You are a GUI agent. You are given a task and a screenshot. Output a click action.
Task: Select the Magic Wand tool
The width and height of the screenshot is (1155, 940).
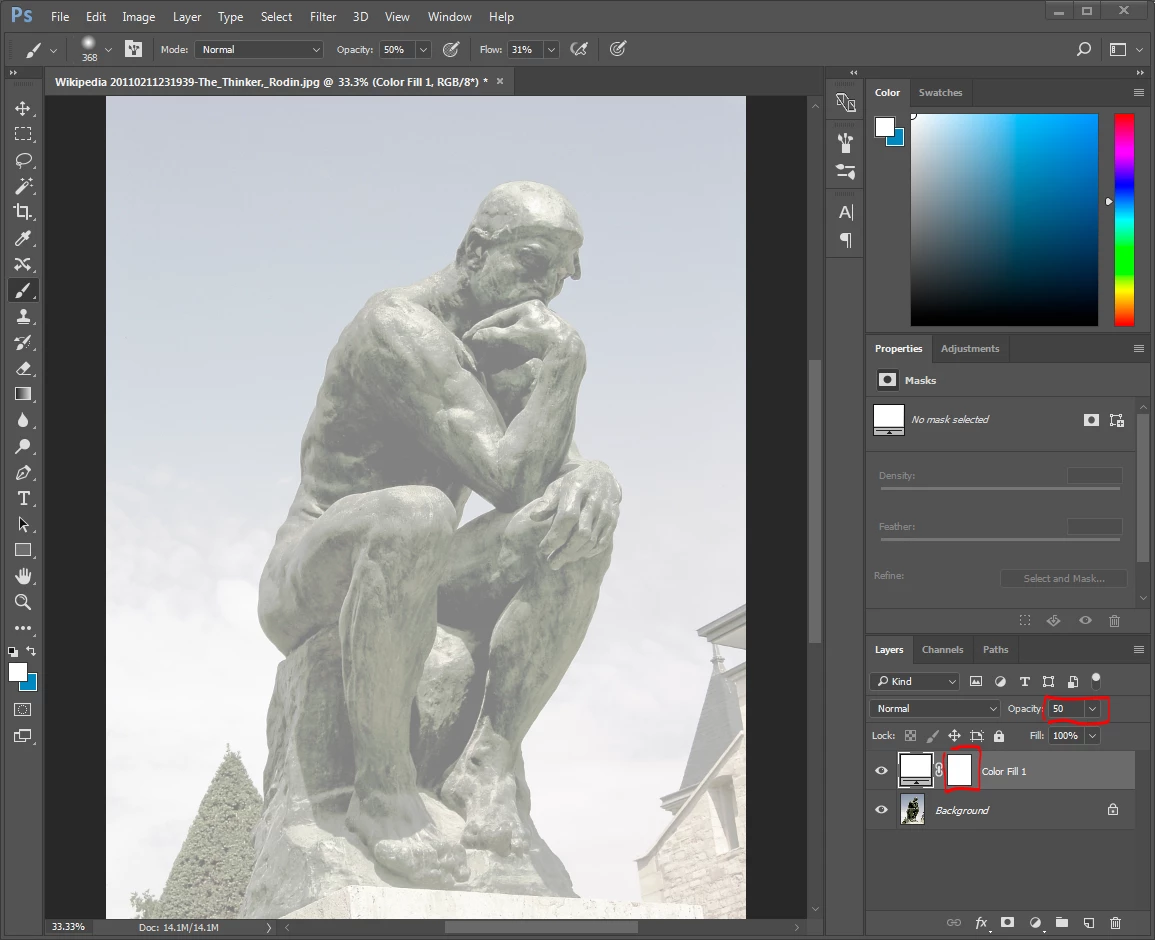tap(23, 186)
